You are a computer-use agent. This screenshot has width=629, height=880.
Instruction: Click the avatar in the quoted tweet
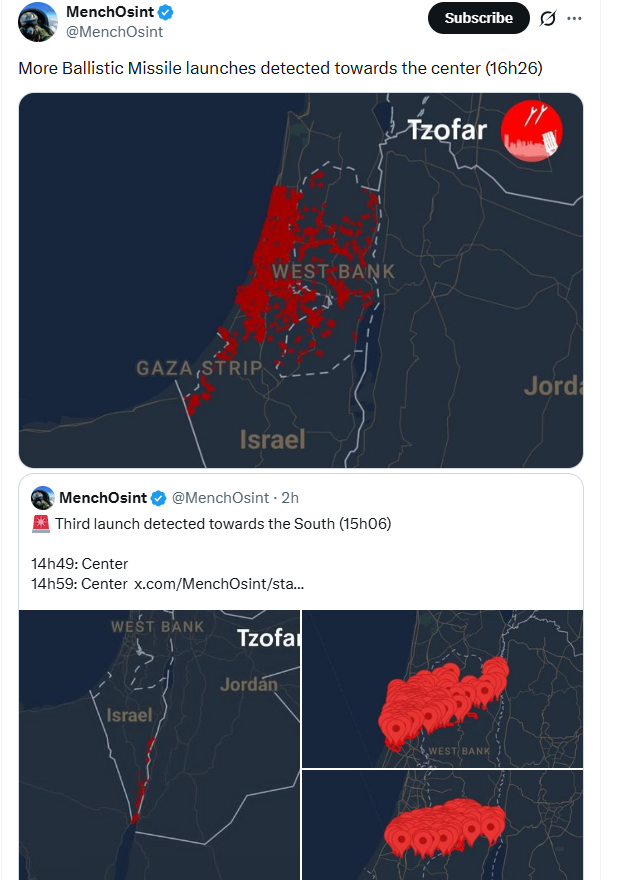42,497
